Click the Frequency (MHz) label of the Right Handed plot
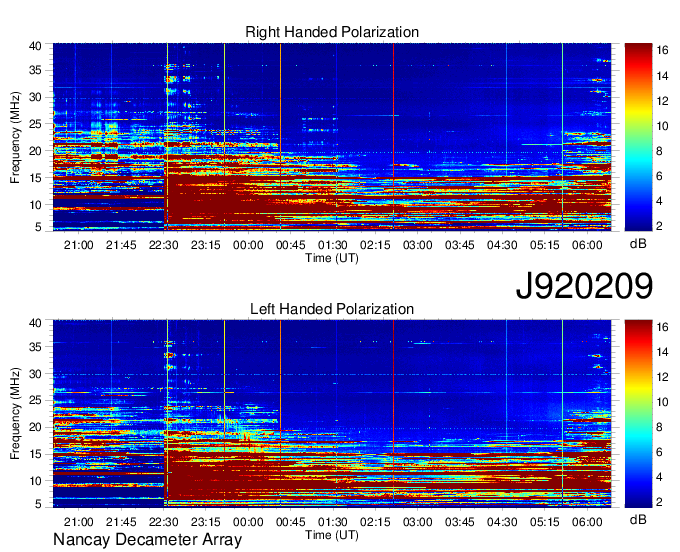 [15, 137]
